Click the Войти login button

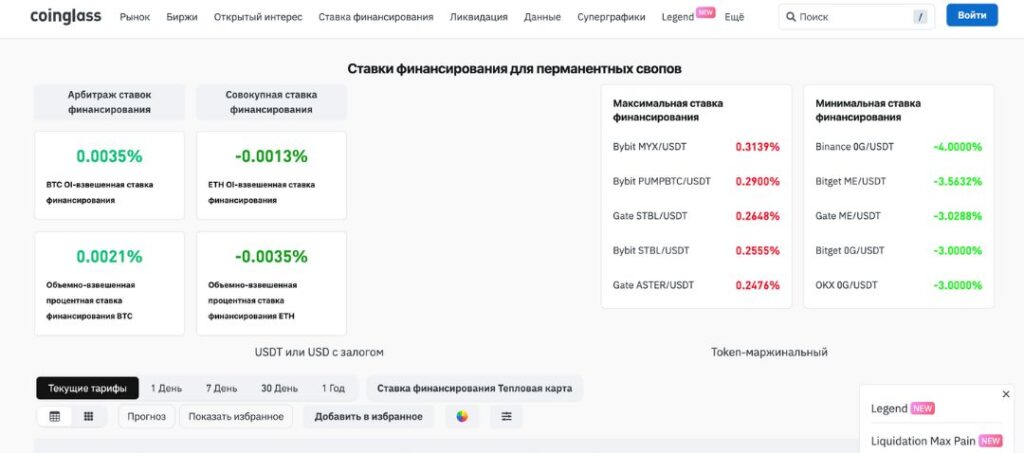(972, 16)
